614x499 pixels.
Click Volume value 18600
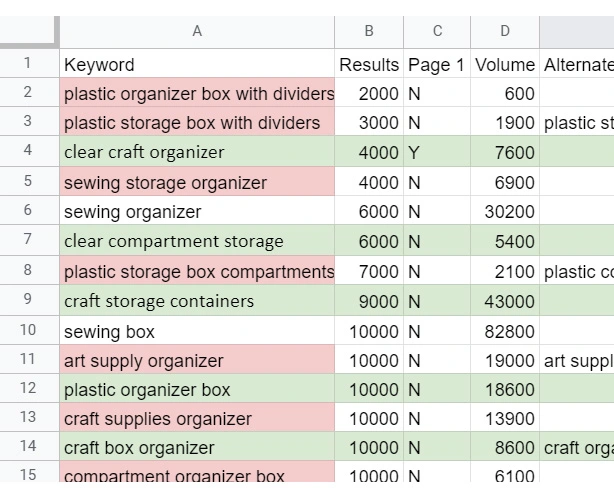(x=505, y=388)
